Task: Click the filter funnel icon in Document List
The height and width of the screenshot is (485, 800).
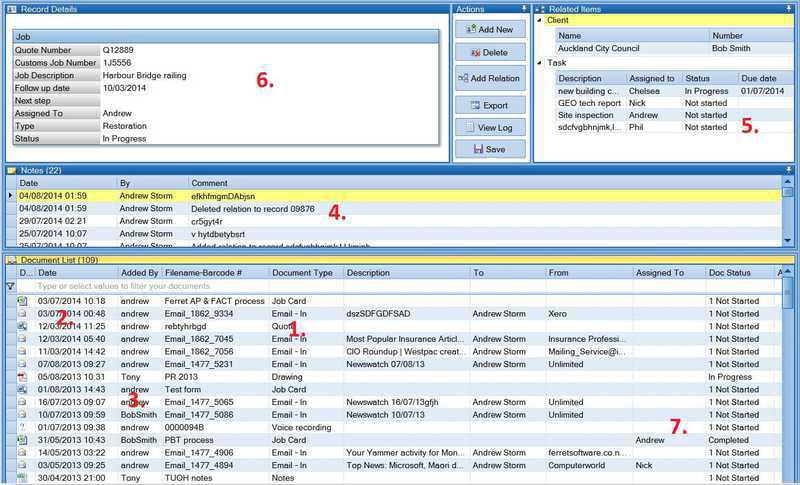Action: pyautogui.click(x=10, y=286)
